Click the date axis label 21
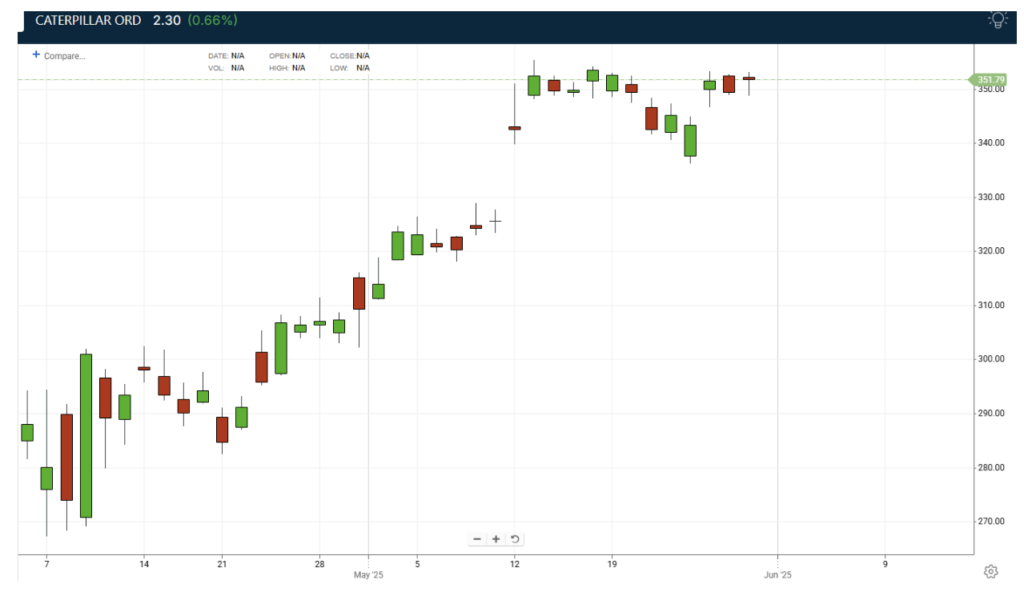1024x600 pixels. 222,564
